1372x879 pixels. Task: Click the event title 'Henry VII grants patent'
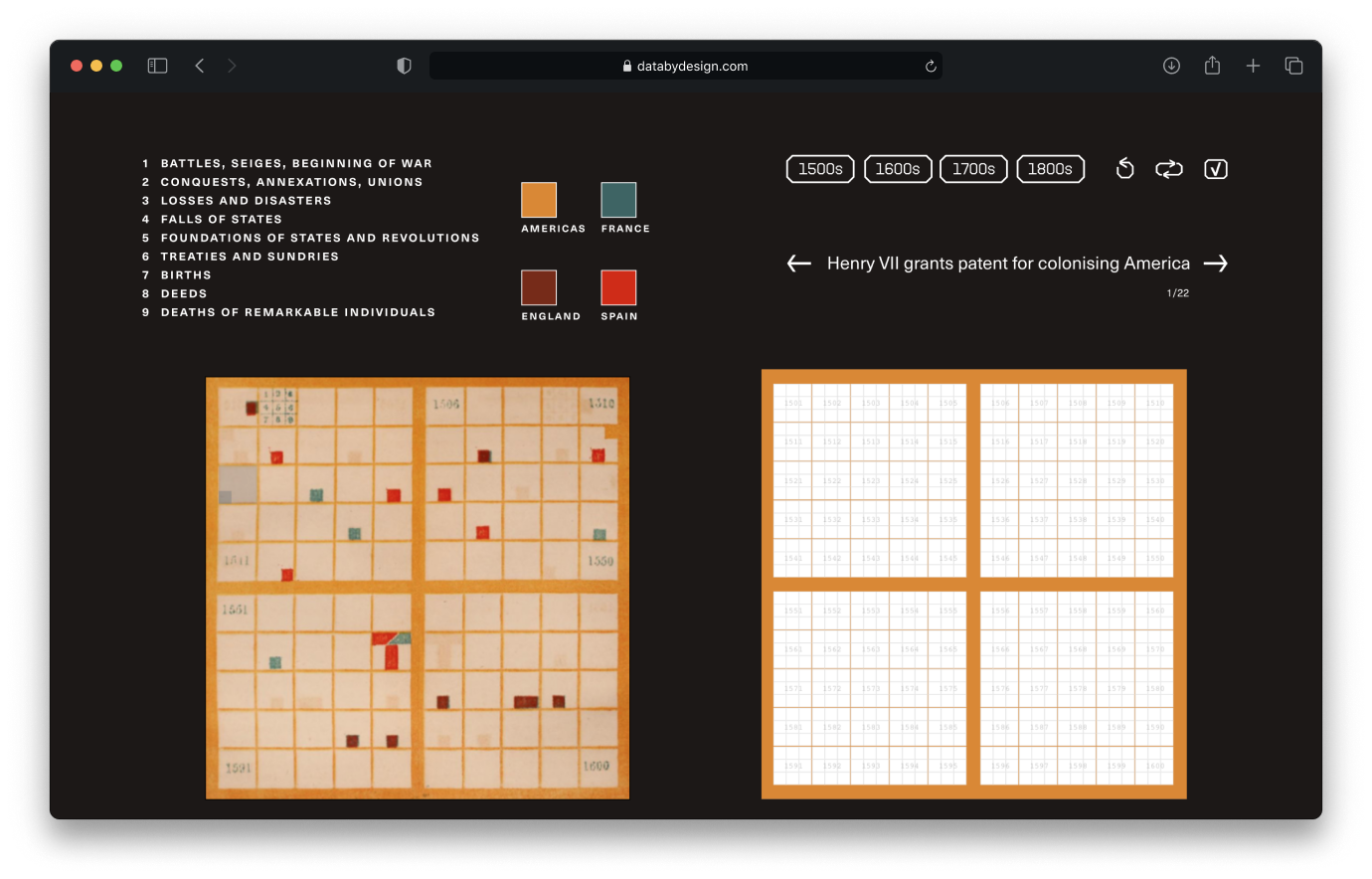click(1008, 264)
